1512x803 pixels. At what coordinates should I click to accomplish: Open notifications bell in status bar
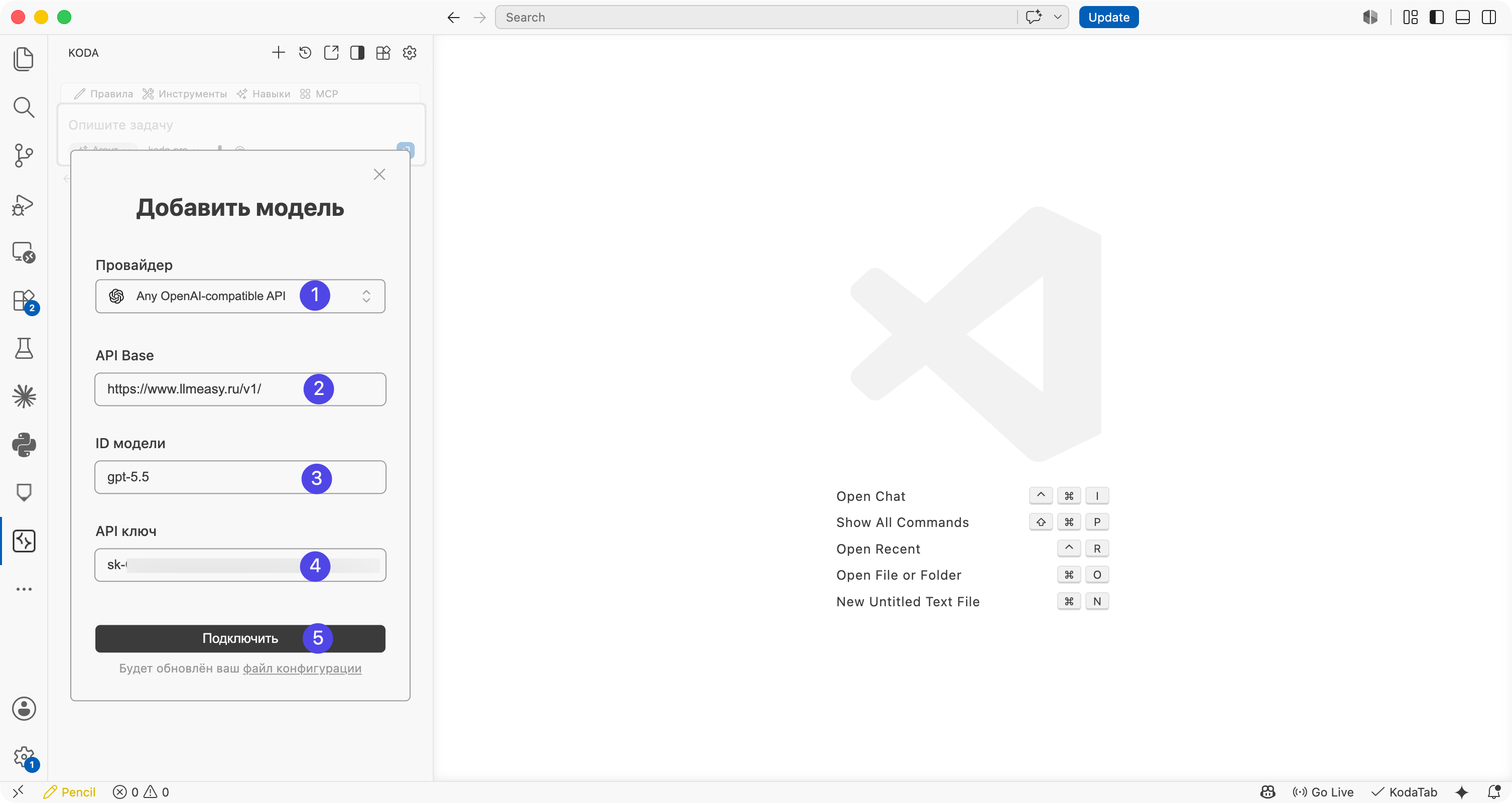click(x=1494, y=792)
